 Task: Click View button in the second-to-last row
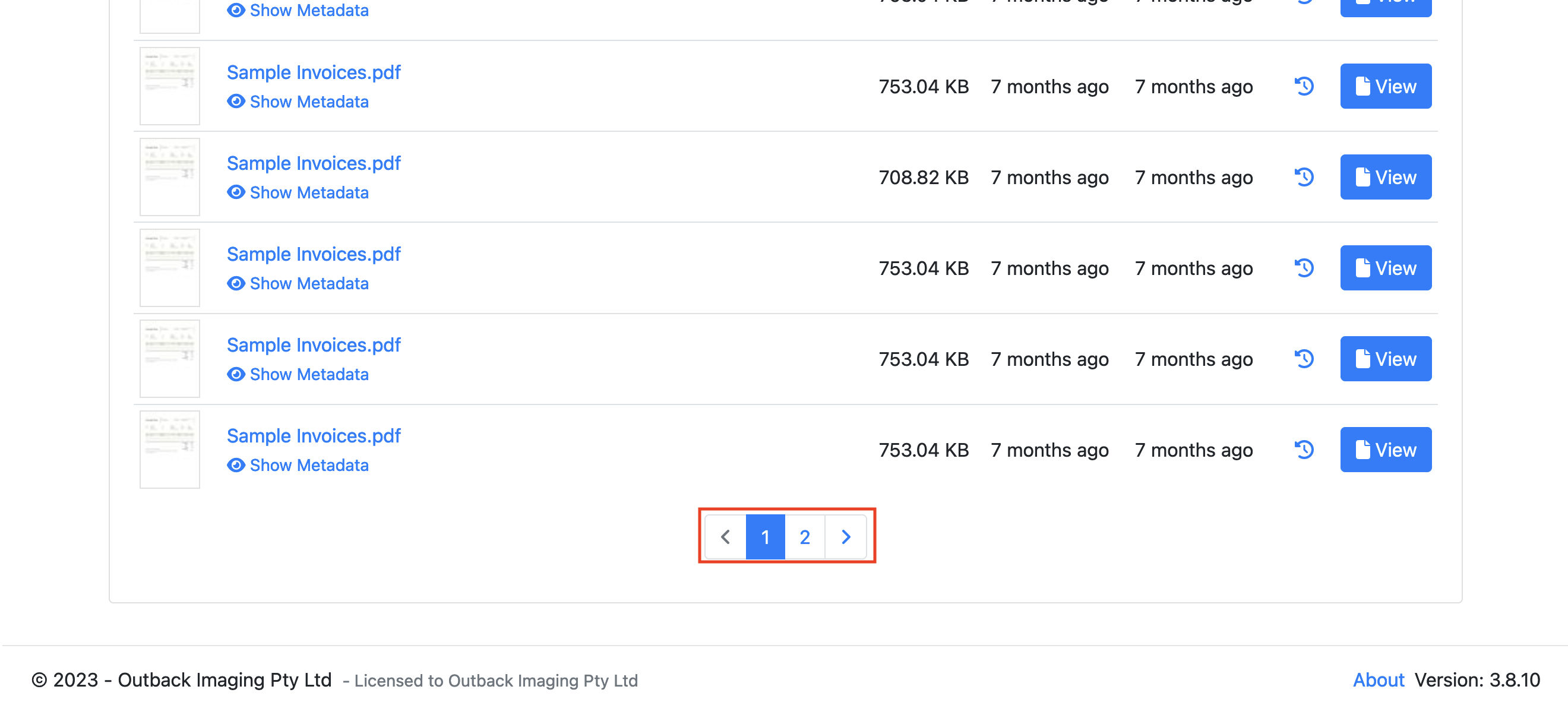tap(1386, 359)
